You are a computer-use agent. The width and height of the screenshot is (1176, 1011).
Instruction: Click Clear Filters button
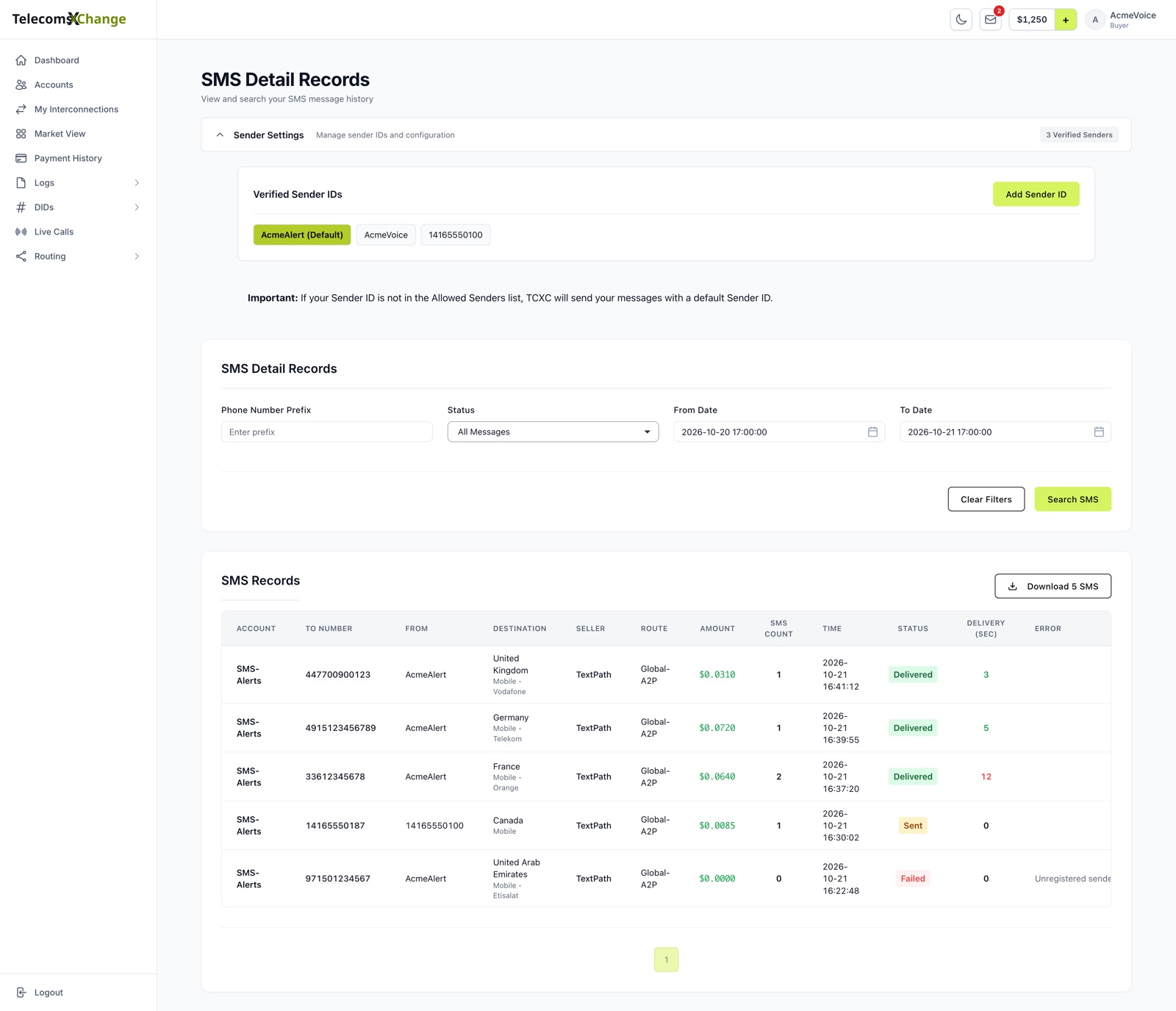[986, 499]
